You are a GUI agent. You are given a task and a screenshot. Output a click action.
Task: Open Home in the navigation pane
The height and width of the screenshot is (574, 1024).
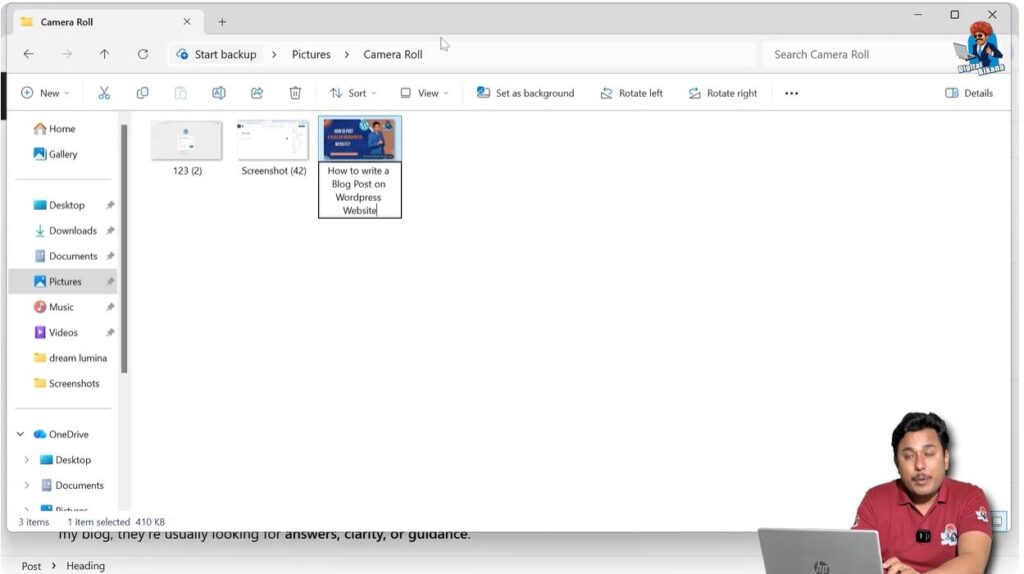pos(55,129)
